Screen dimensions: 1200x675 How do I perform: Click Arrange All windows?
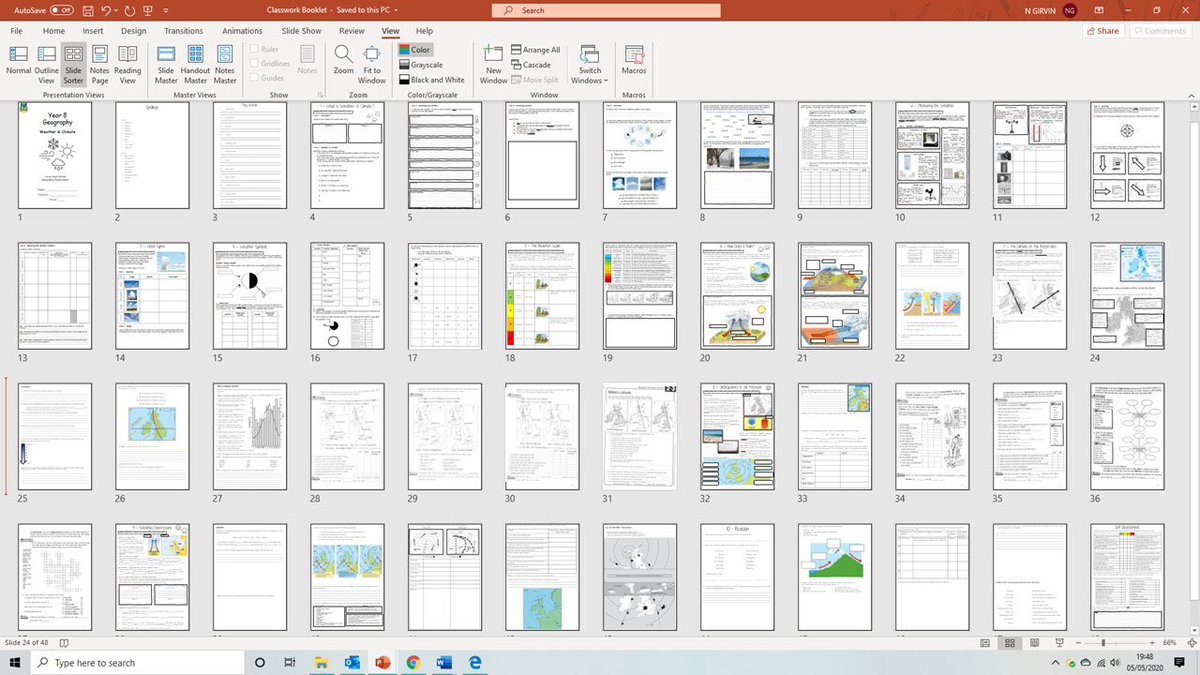click(x=536, y=50)
